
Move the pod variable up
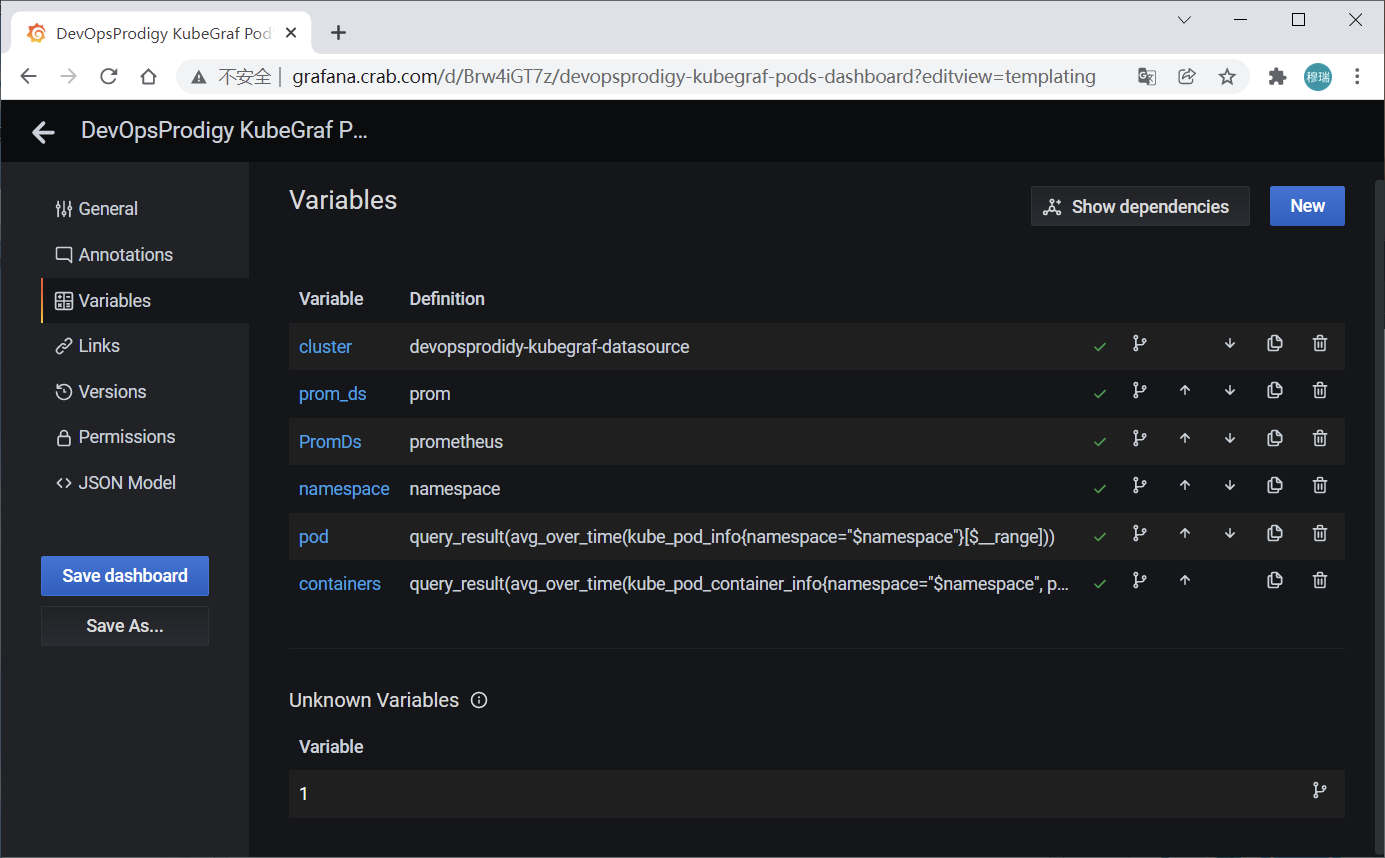click(x=1185, y=534)
